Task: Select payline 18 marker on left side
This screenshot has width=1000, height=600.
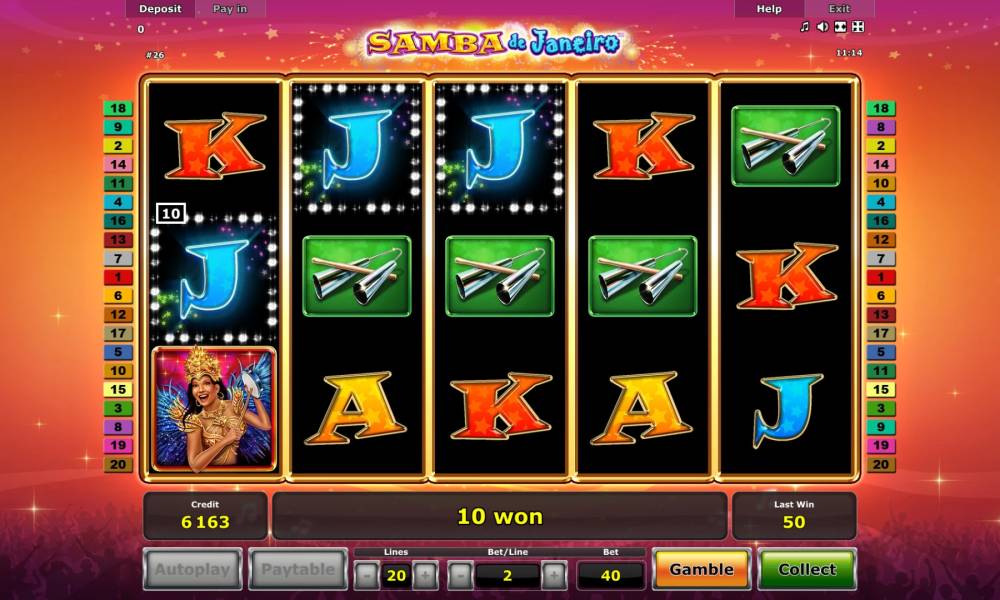Action: [x=118, y=108]
